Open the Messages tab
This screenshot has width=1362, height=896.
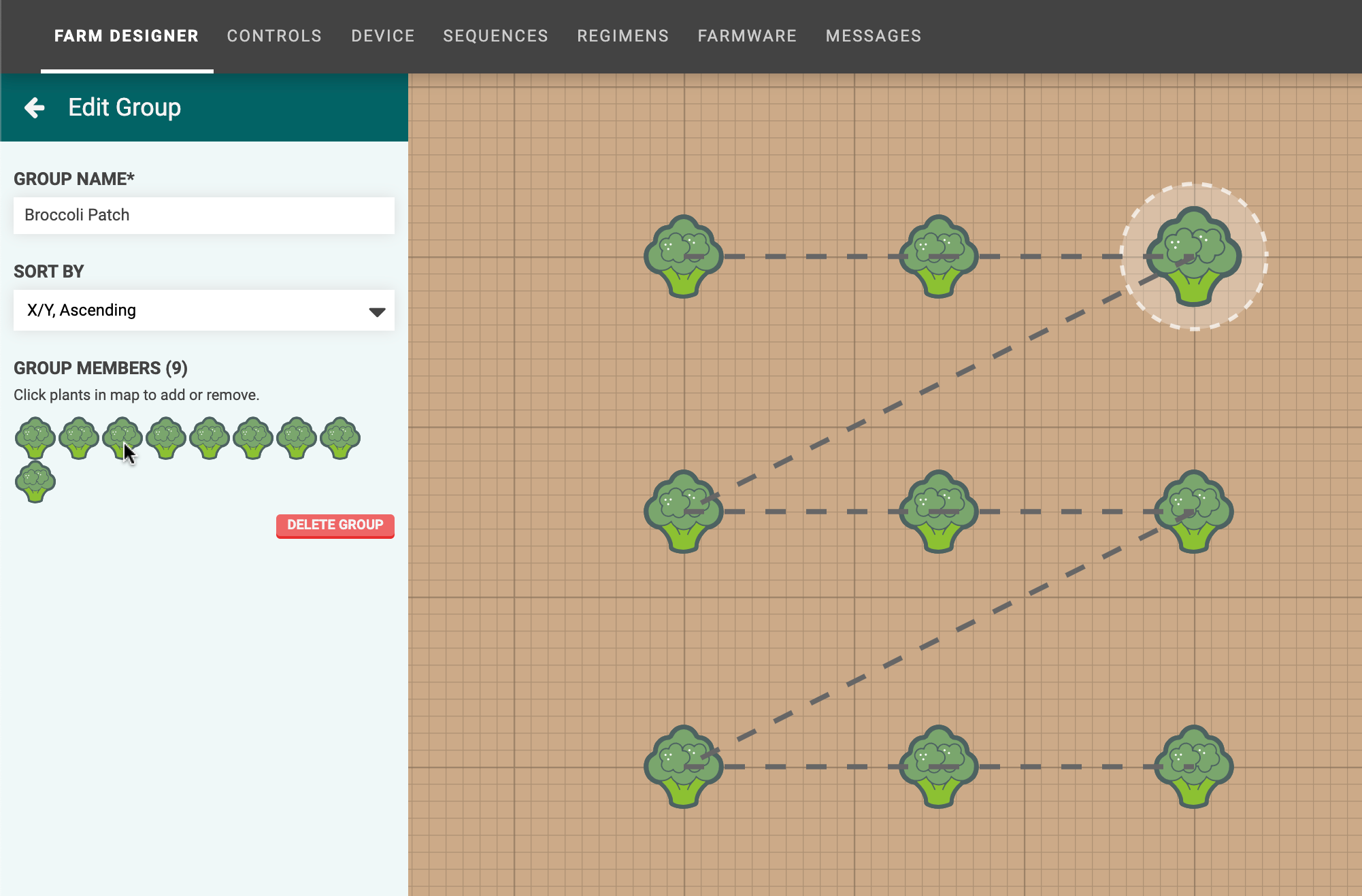(x=873, y=36)
